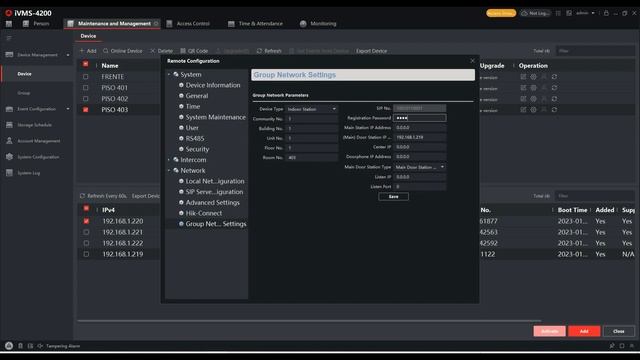
Task: Switch to the Person tab
Action: click(x=36, y=24)
